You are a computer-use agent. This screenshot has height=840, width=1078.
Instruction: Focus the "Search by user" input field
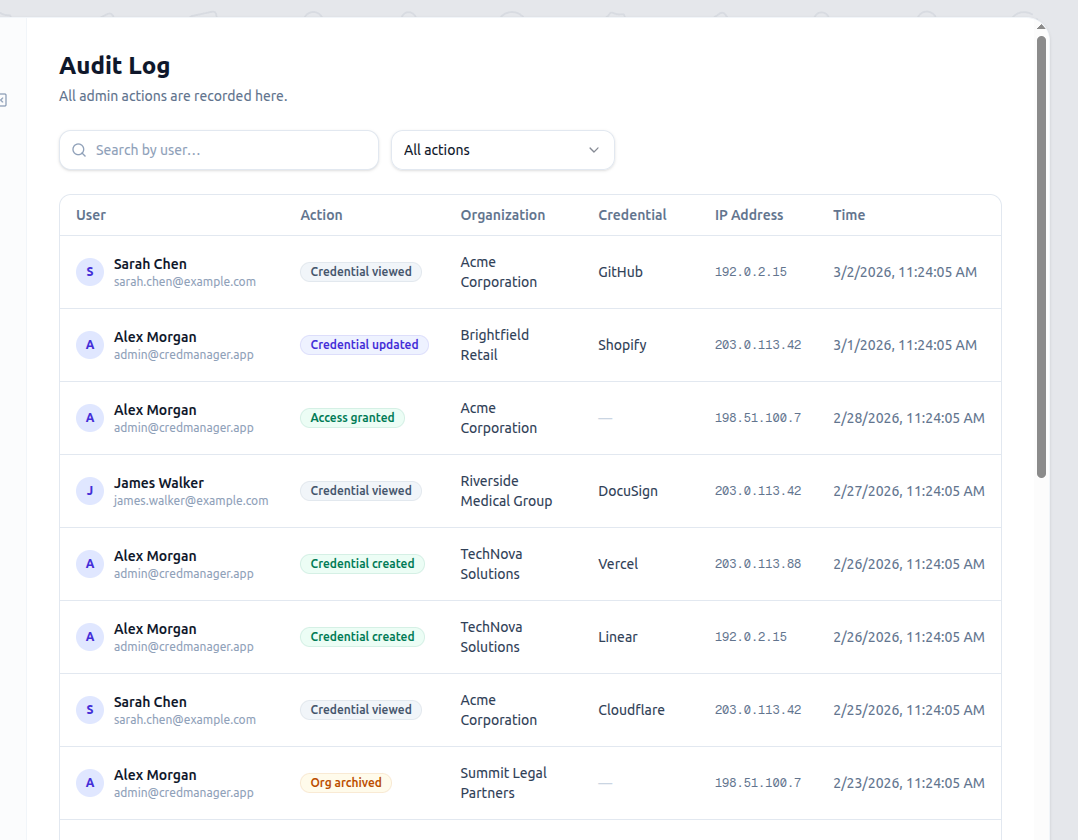(x=230, y=150)
